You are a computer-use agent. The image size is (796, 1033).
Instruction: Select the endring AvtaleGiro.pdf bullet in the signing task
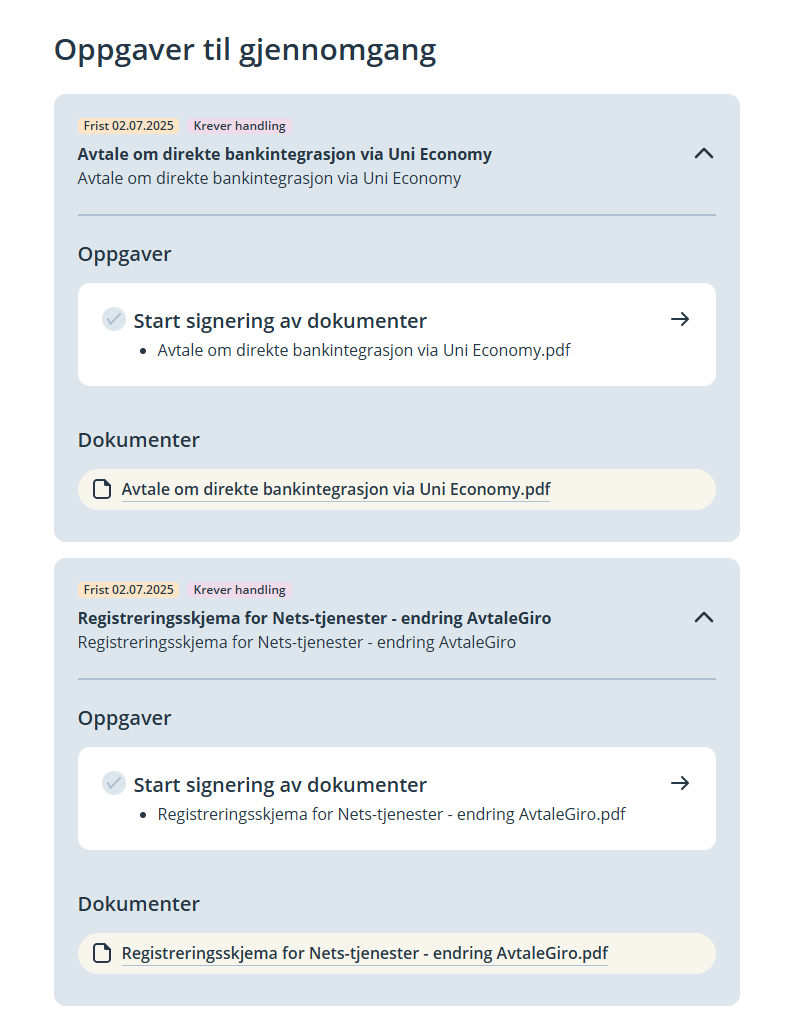(392, 815)
